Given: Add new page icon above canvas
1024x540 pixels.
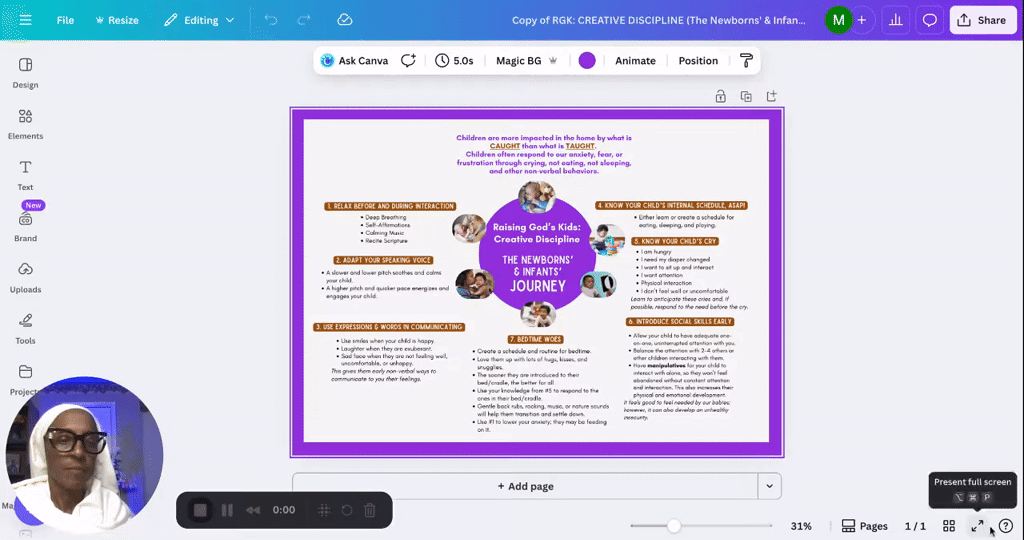Looking at the screenshot, I should [771, 97].
